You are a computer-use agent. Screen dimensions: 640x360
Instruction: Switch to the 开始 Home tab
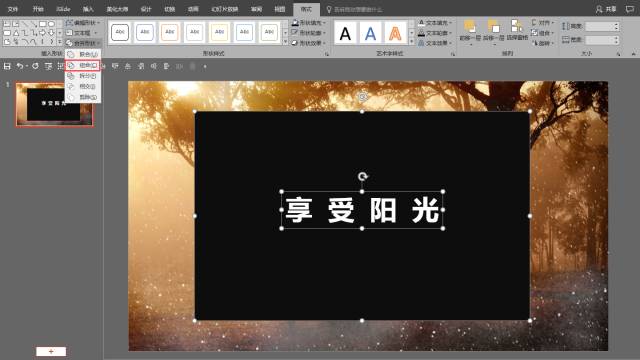click(x=38, y=9)
